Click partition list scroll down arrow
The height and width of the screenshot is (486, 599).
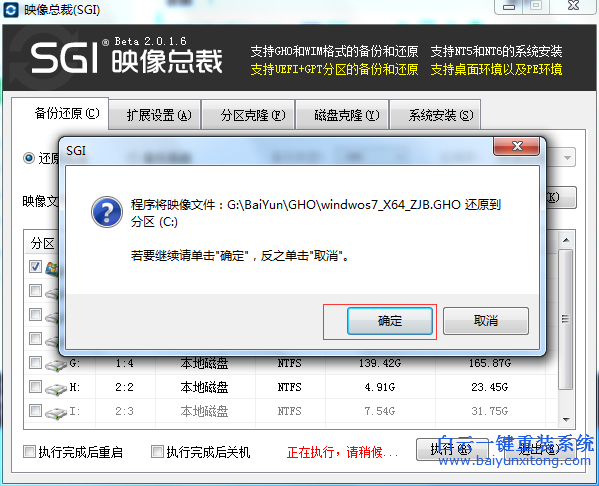pyautogui.click(x=566, y=420)
